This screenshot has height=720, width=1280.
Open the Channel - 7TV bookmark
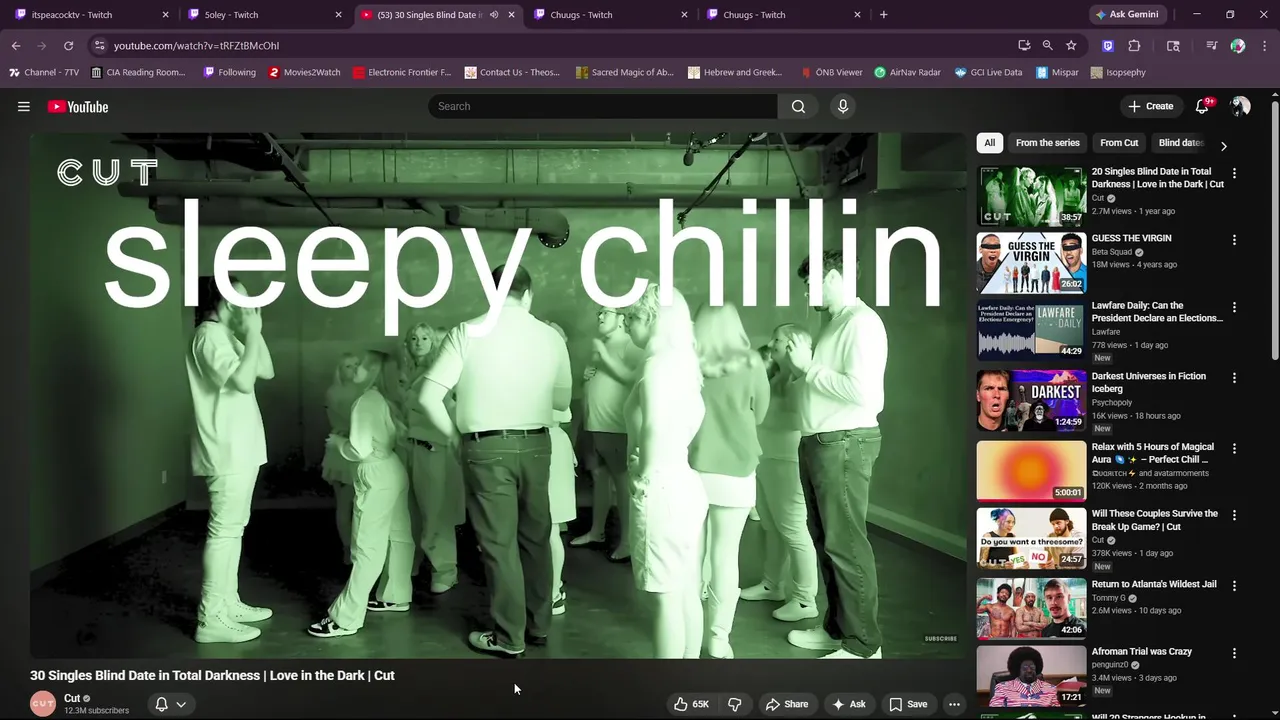(x=44, y=72)
